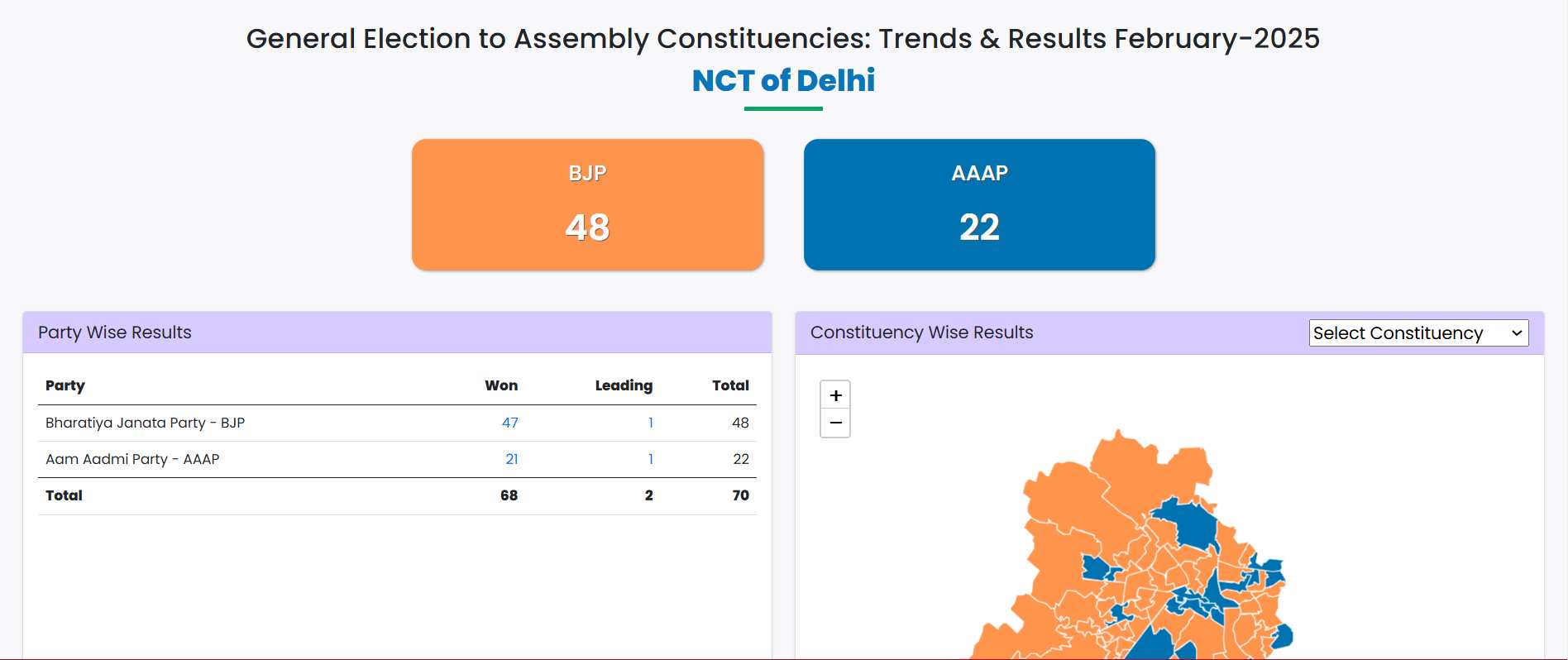Zoom out of the constituency map
This screenshot has width=1568, height=660.
point(835,423)
